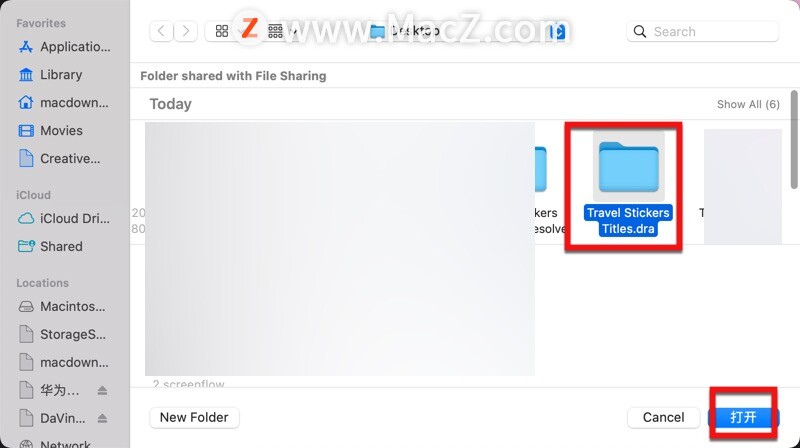Click the New Folder button
800x448 pixels.
(x=194, y=417)
